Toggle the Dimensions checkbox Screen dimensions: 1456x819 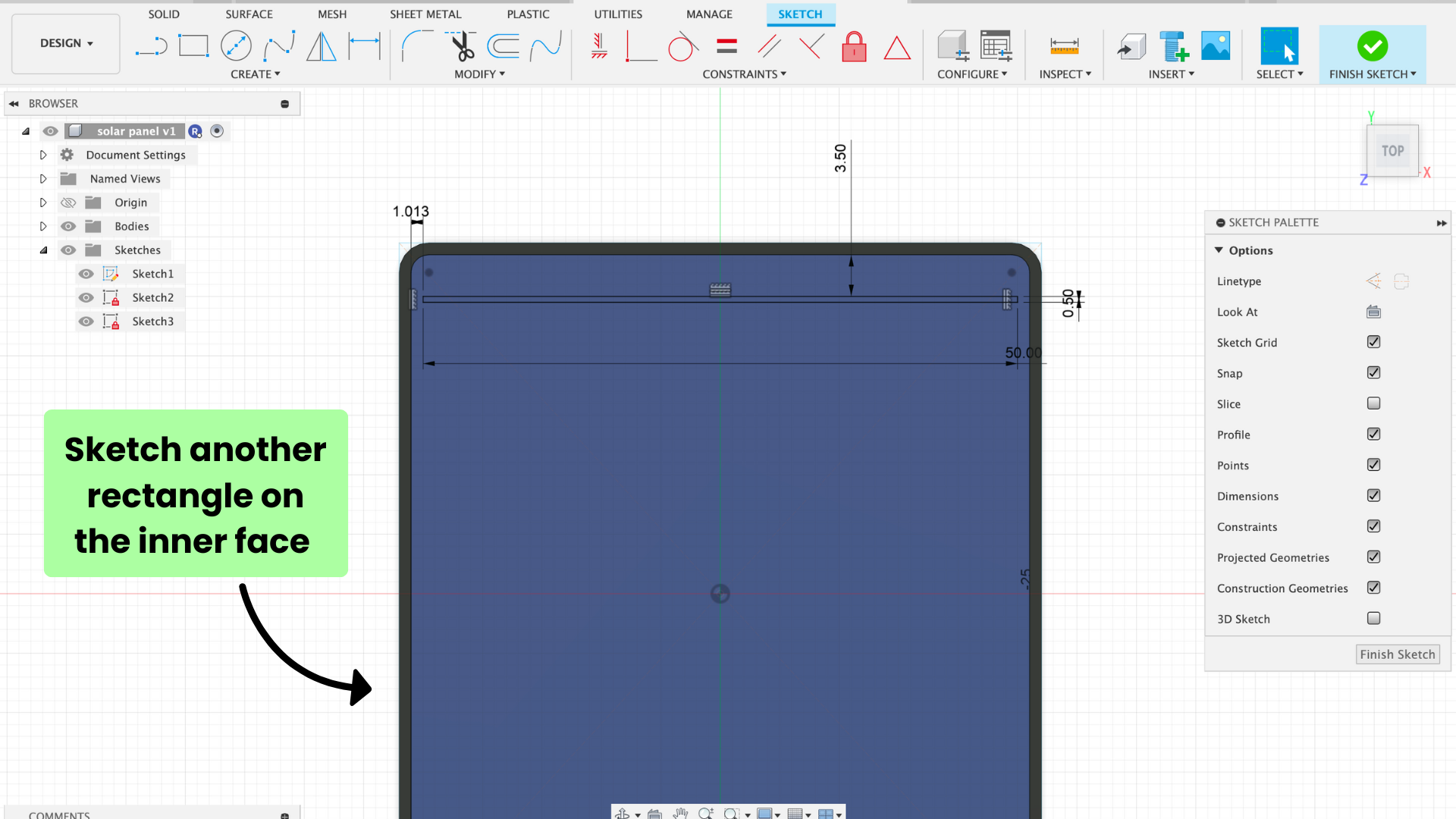click(1373, 496)
